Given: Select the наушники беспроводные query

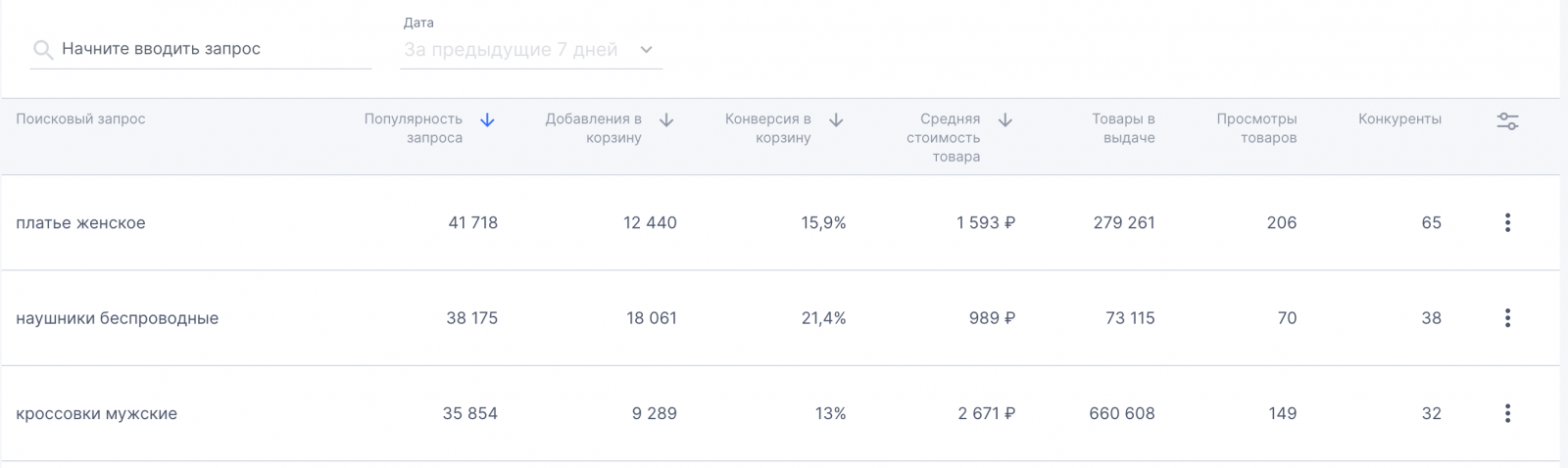Looking at the screenshot, I should pos(117,318).
